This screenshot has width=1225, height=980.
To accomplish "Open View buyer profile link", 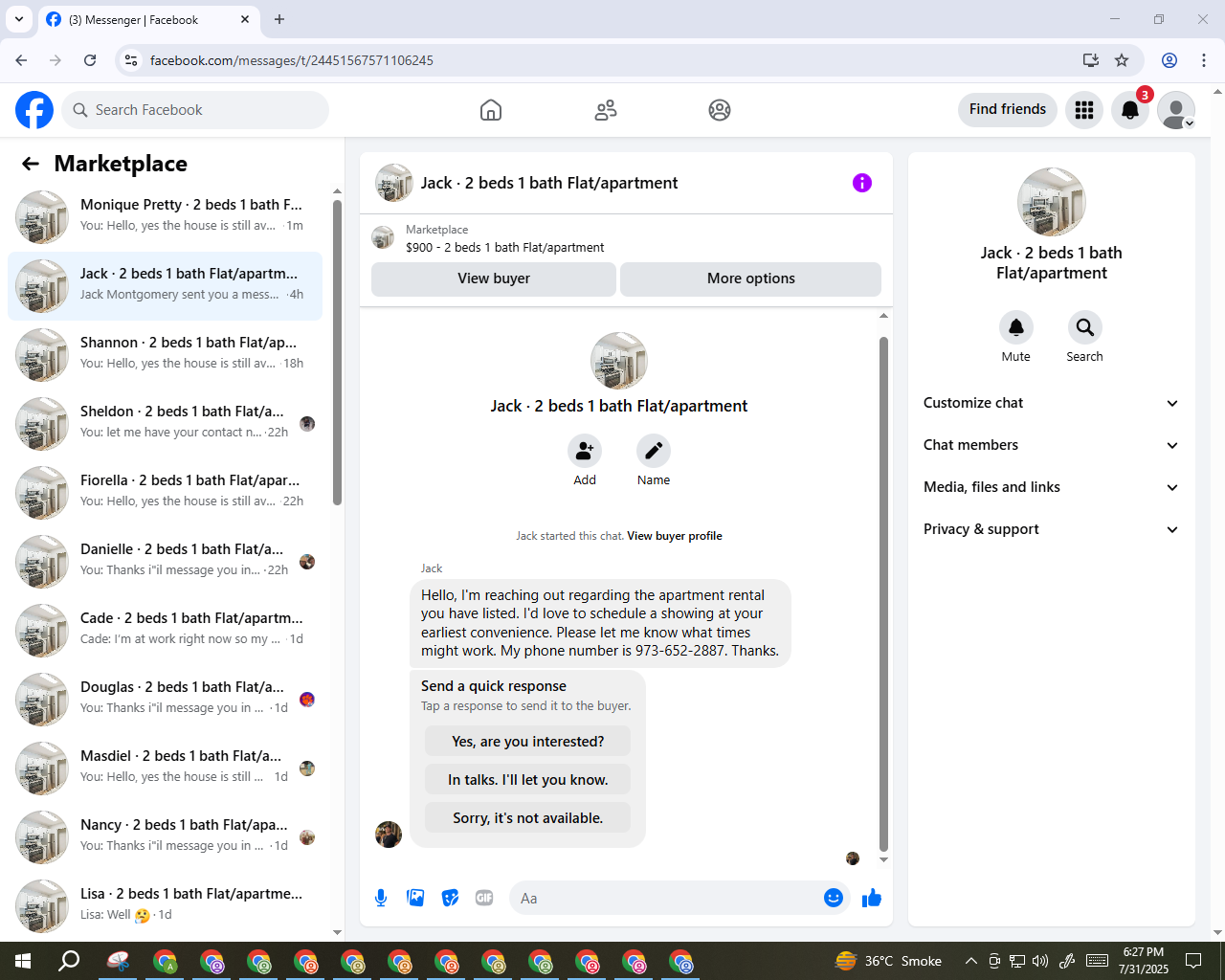I will (675, 536).
